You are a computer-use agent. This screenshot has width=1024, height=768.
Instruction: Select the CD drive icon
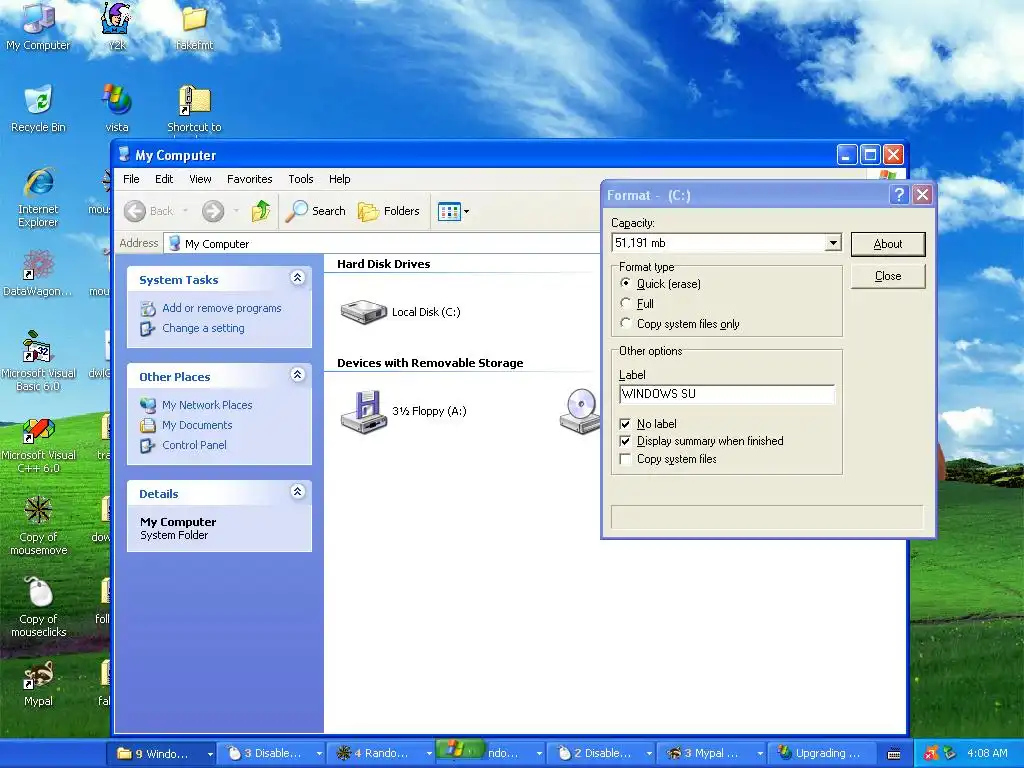coord(580,411)
